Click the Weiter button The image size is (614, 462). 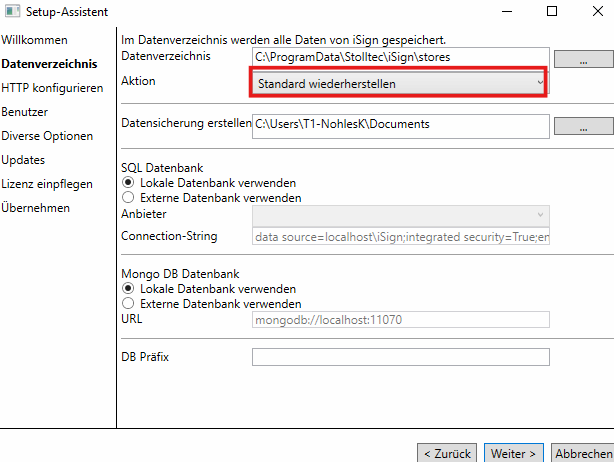(513, 453)
